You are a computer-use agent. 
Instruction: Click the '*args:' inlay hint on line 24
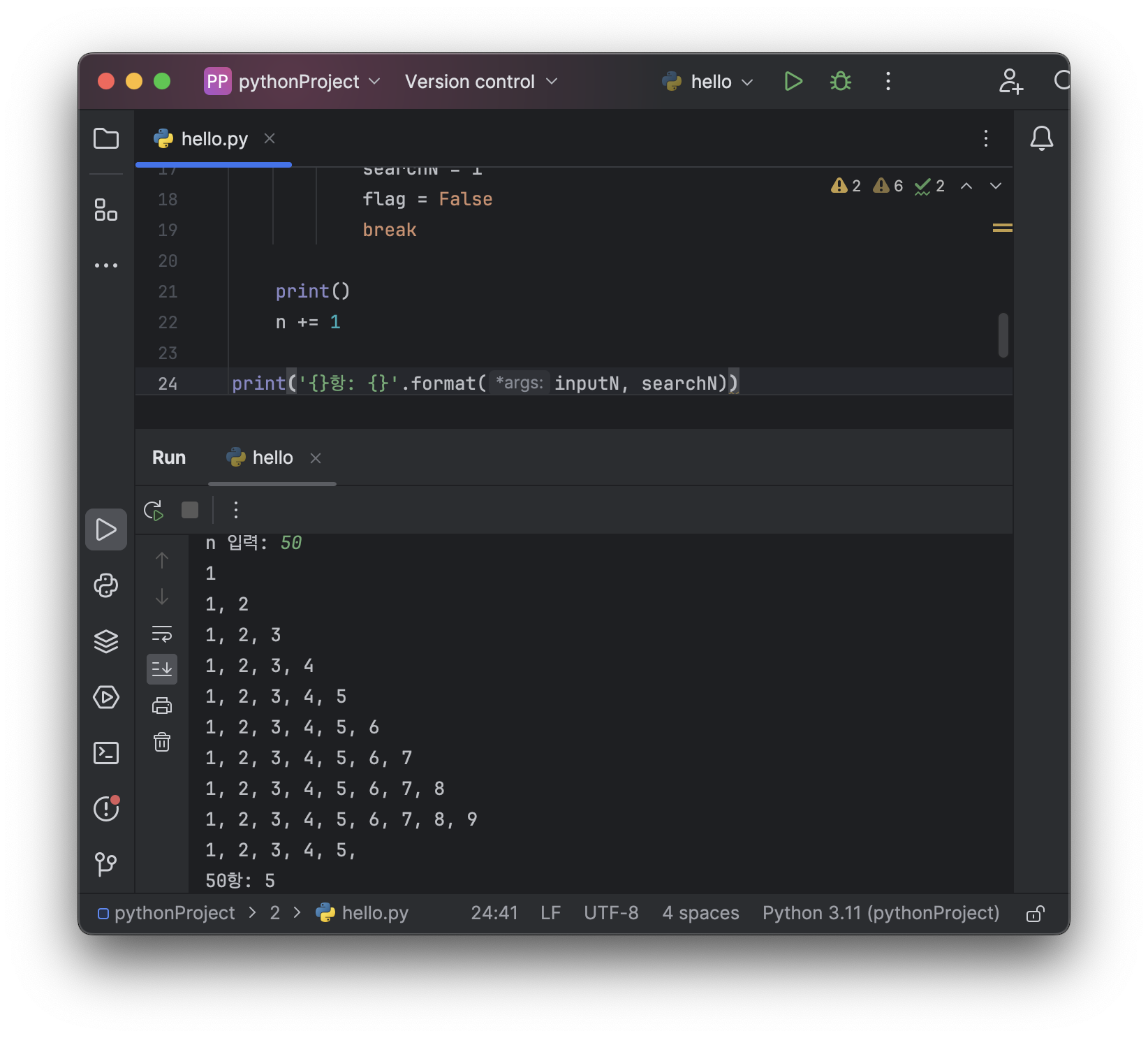(520, 383)
